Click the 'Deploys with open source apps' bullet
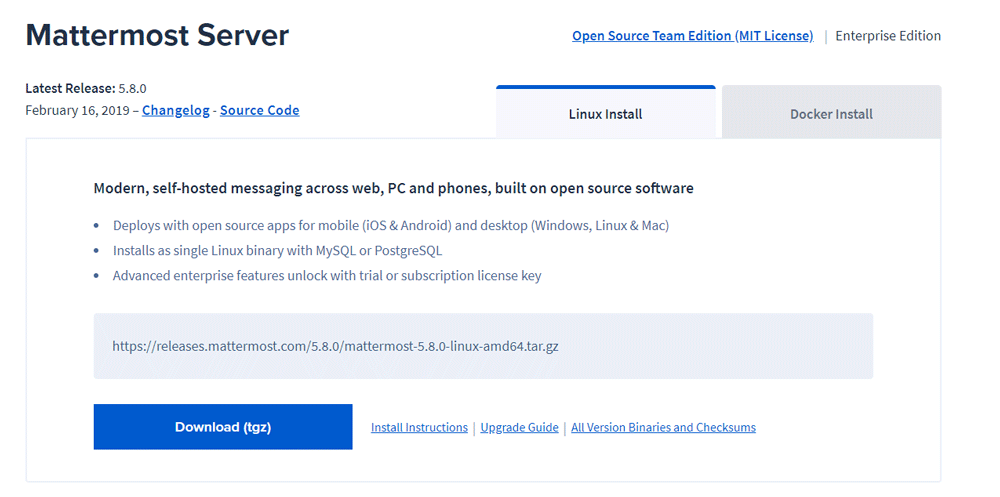 [x=391, y=226]
